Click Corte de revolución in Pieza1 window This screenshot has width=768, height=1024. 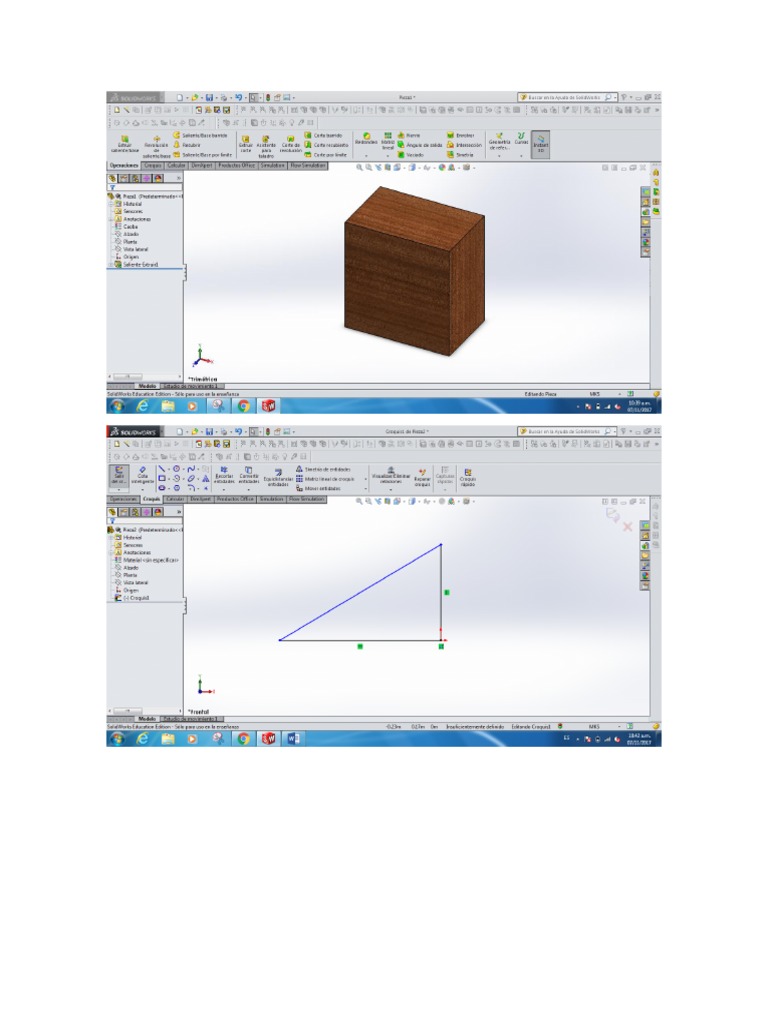coord(290,145)
